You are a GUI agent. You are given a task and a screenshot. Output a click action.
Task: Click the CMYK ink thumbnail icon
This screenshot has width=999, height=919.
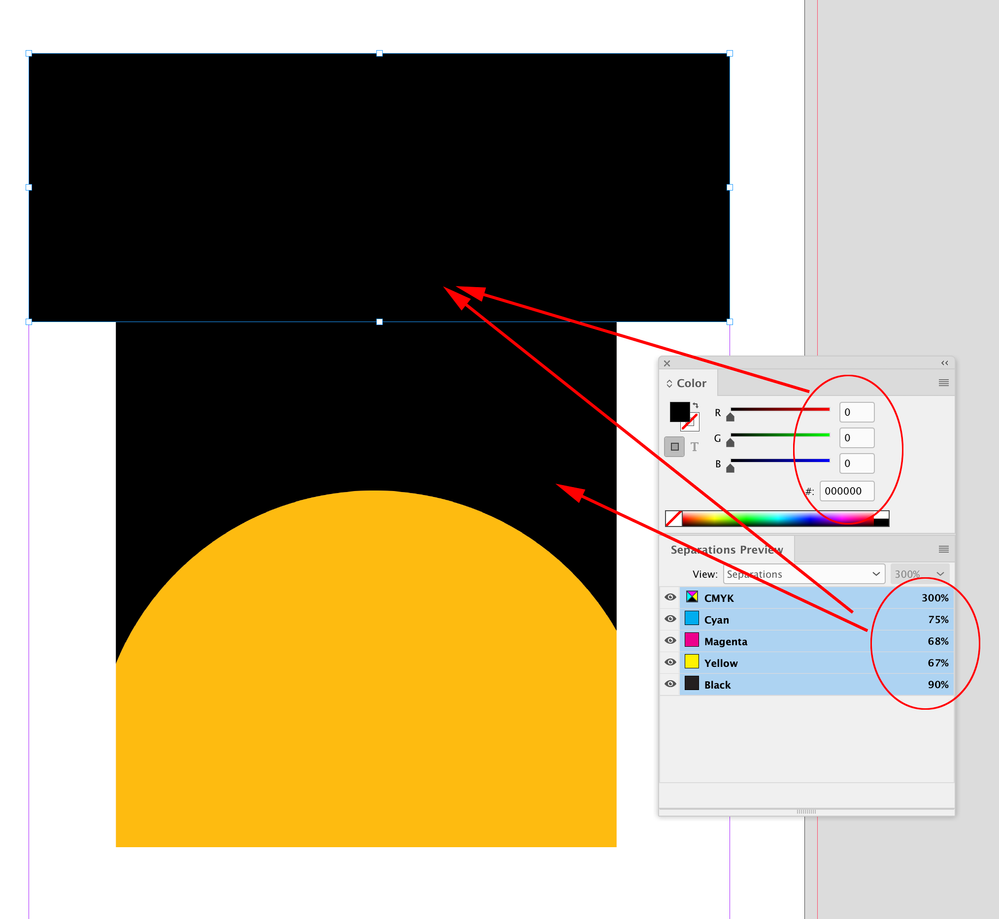tap(692, 596)
